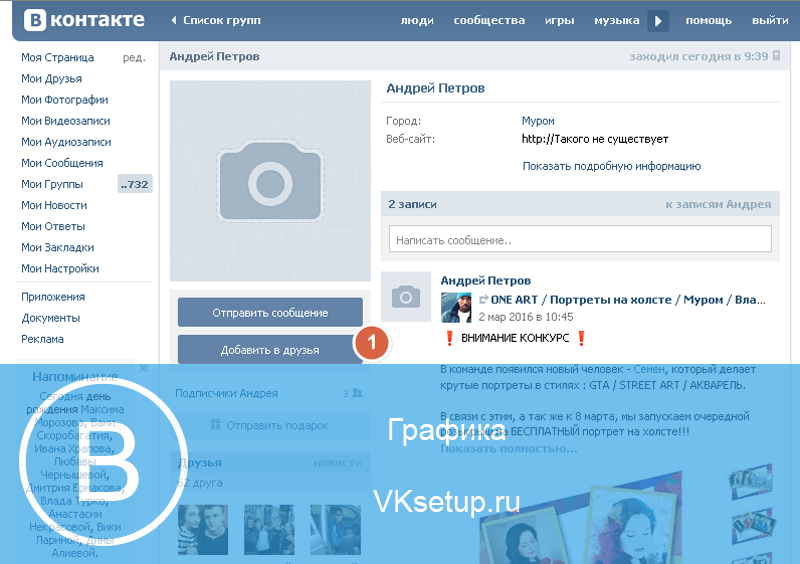Click the ..732 groups counter badge
The height and width of the screenshot is (564, 800).
coord(135,184)
